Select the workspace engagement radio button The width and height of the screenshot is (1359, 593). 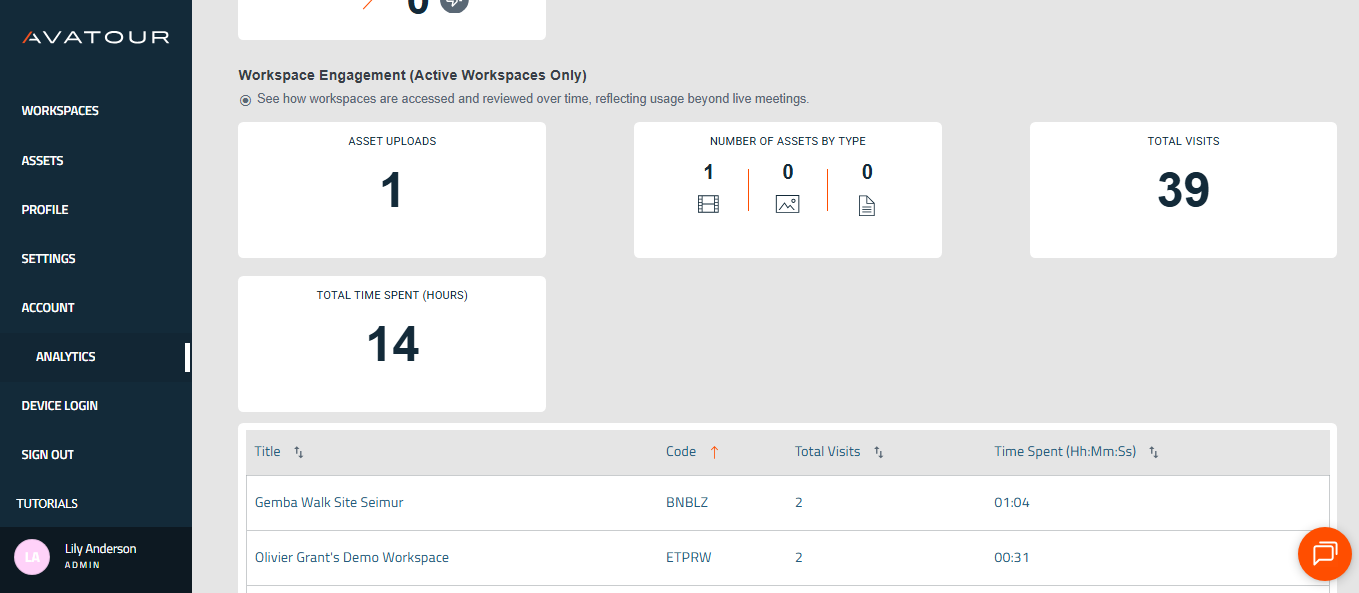click(x=244, y=98)
